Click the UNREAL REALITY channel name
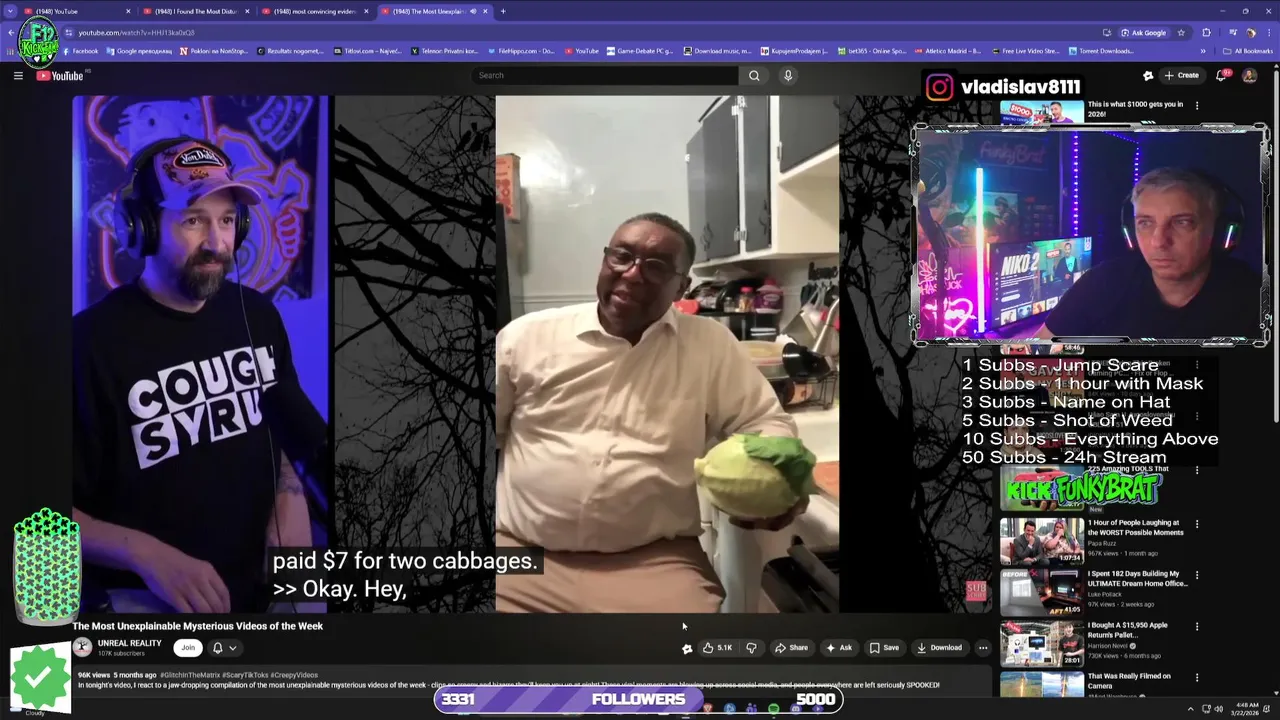 coord(129,643)
